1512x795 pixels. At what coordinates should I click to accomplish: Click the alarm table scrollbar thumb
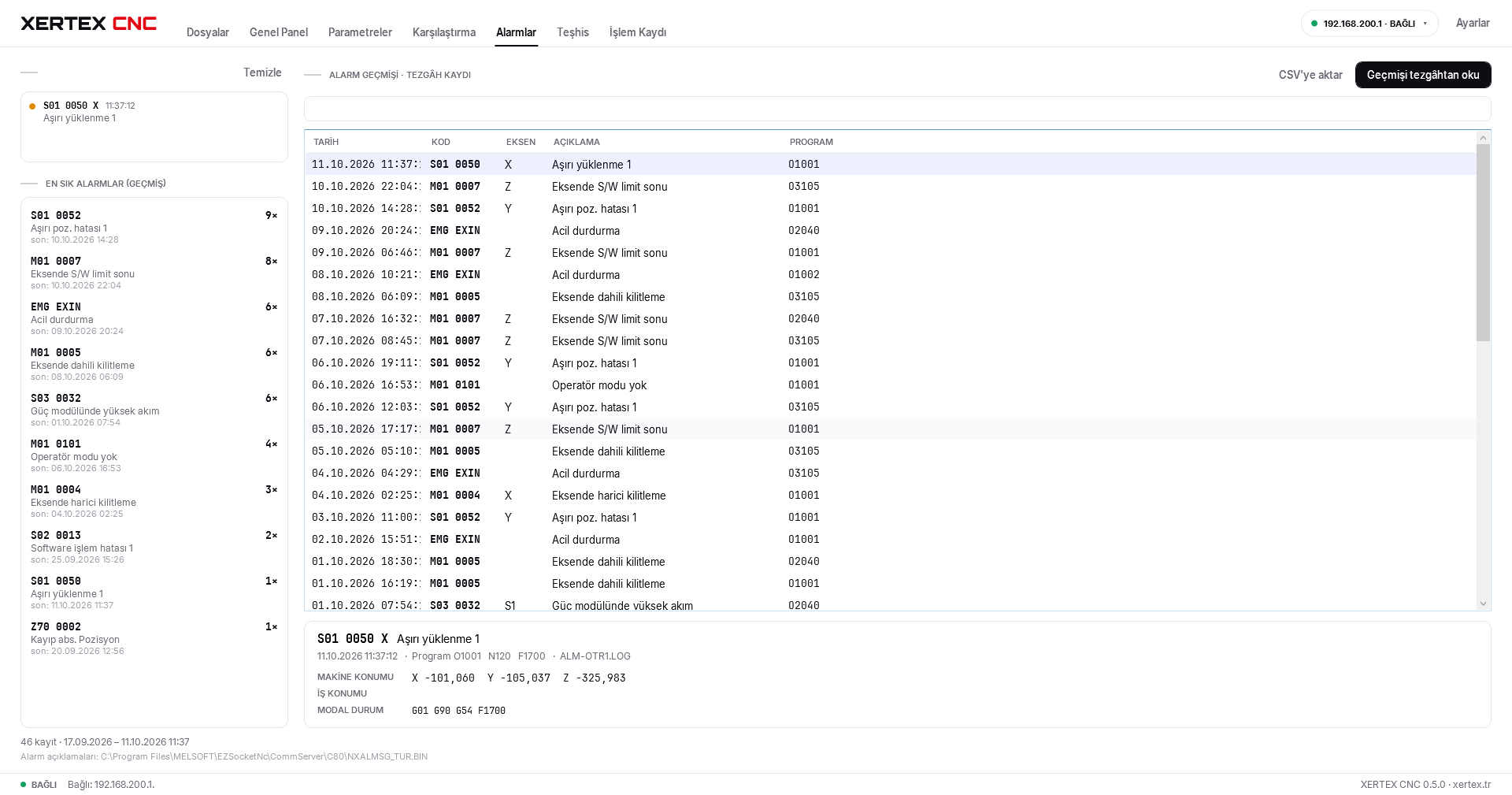tap(1483, 243)
